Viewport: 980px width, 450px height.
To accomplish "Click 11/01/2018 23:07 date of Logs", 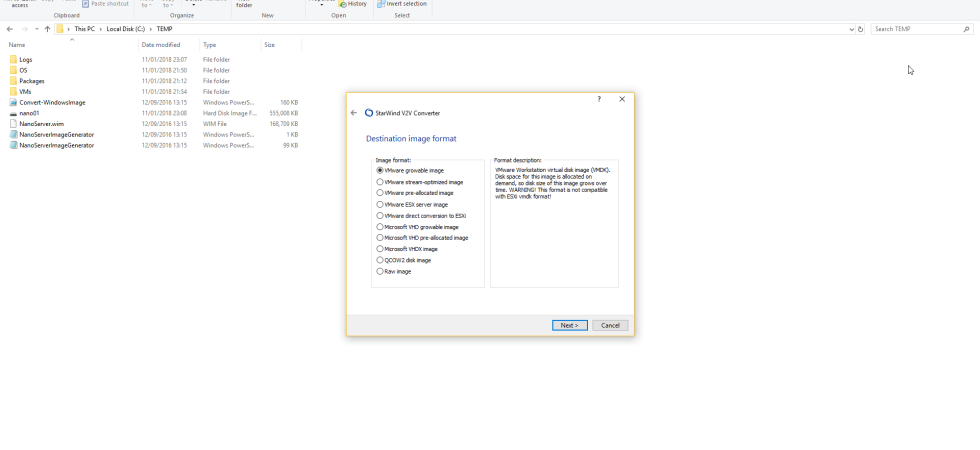I will (164, 59).
